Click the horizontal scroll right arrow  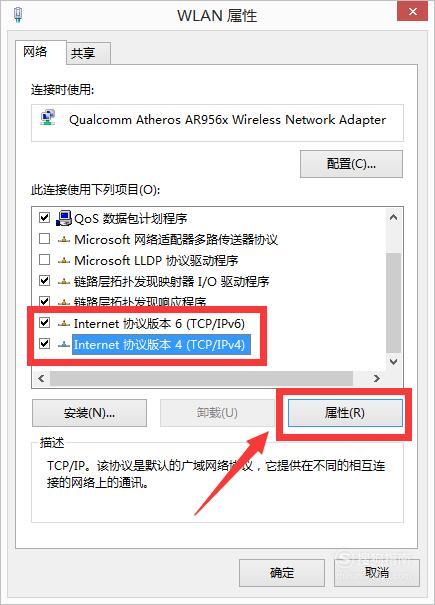377,379
